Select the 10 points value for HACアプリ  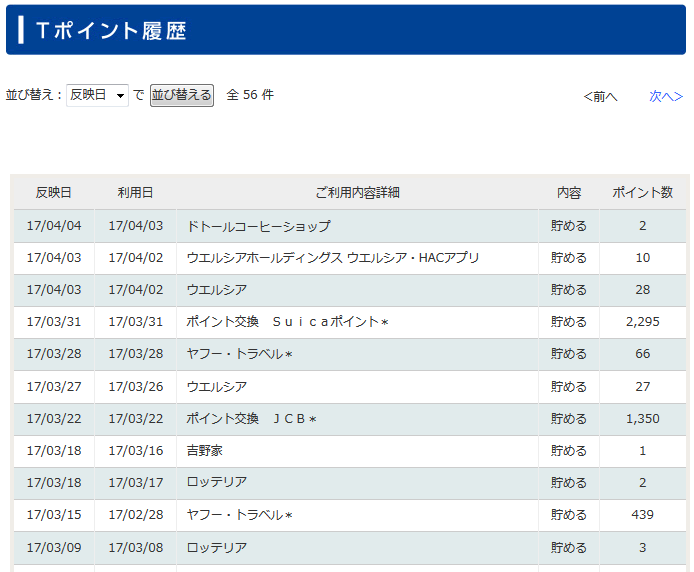(643, 258)
